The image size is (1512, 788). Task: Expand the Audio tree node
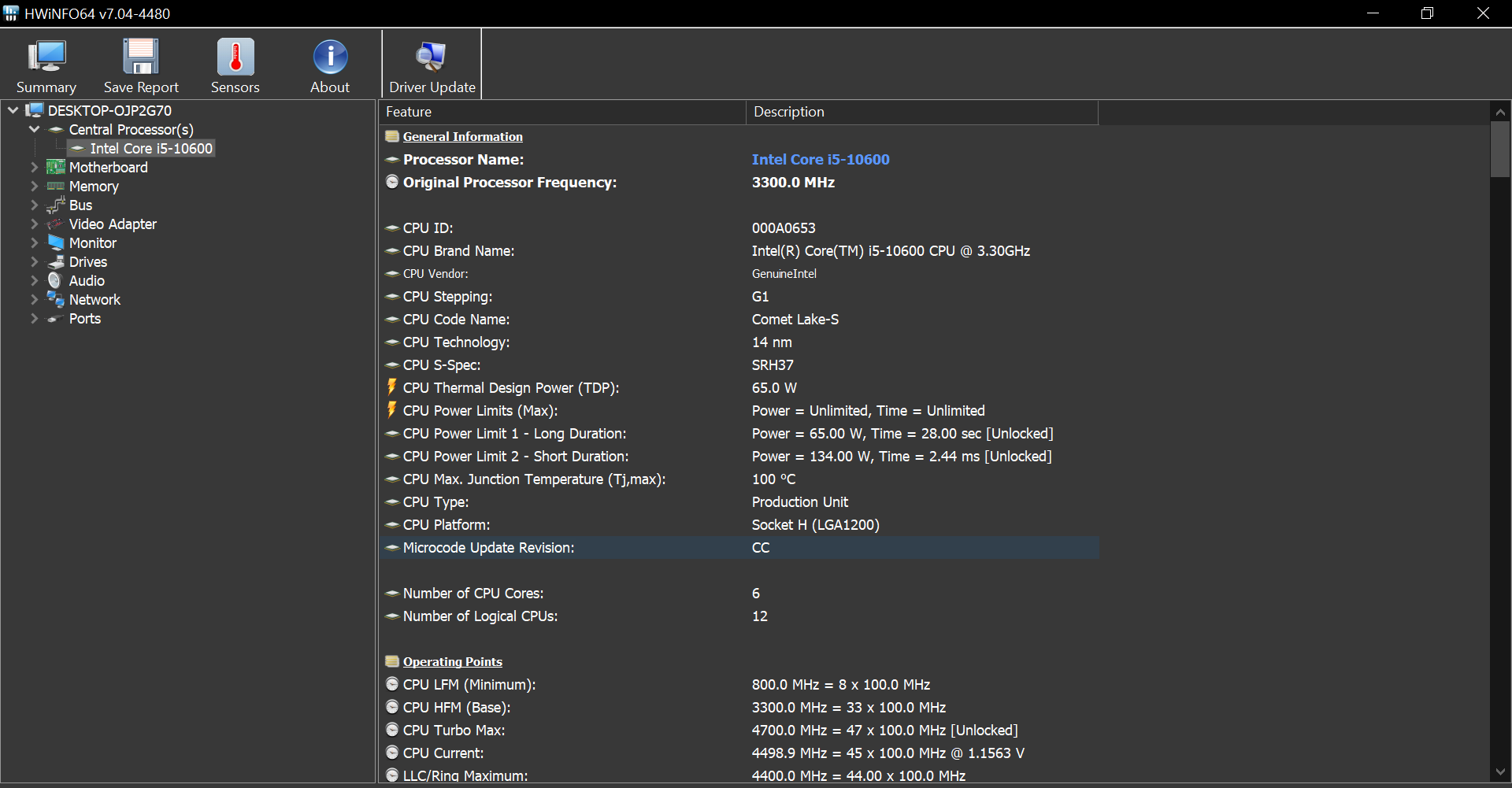pyautogui.click(x=34, y=280)
